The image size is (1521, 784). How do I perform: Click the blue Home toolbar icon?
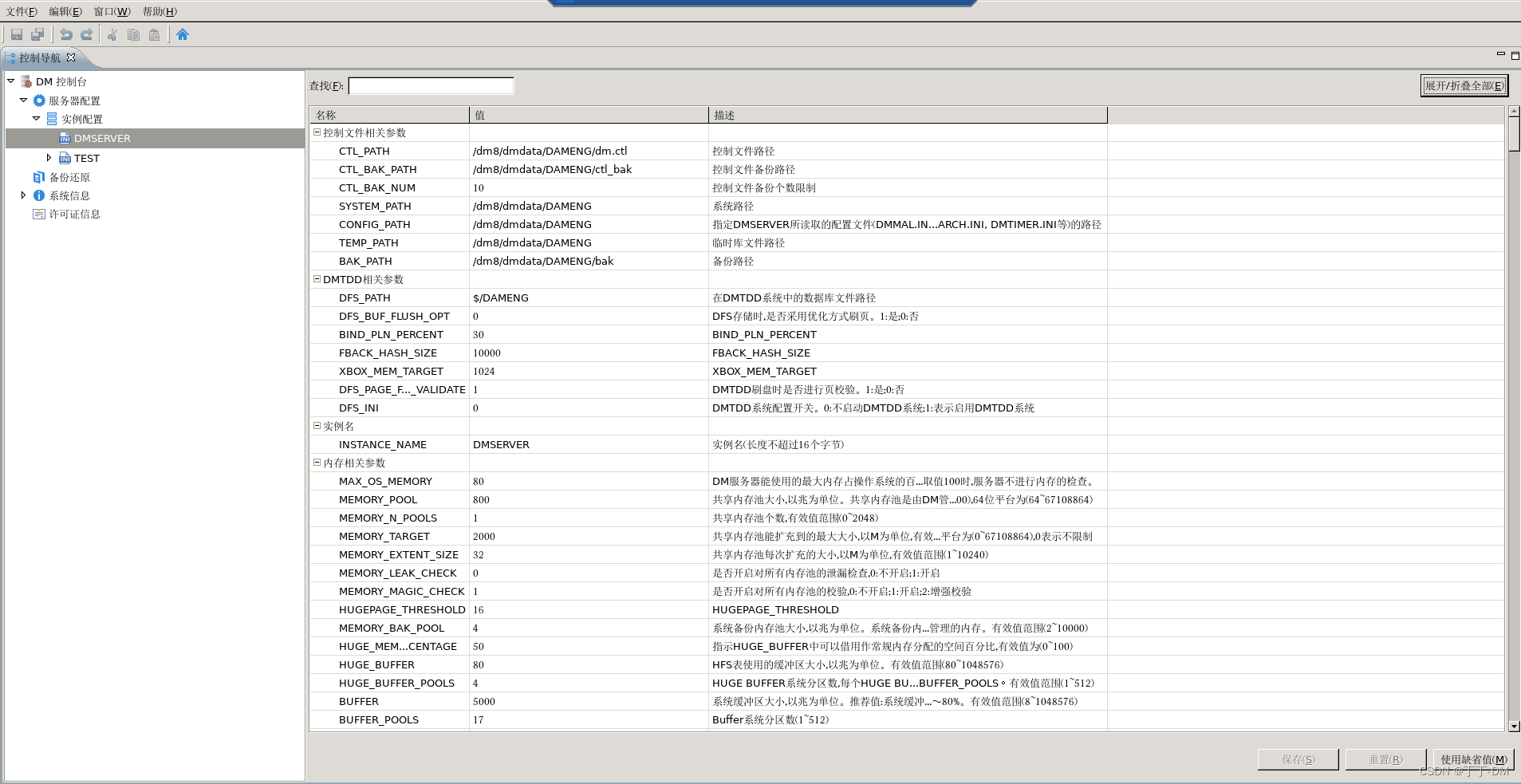pos(183,33)
